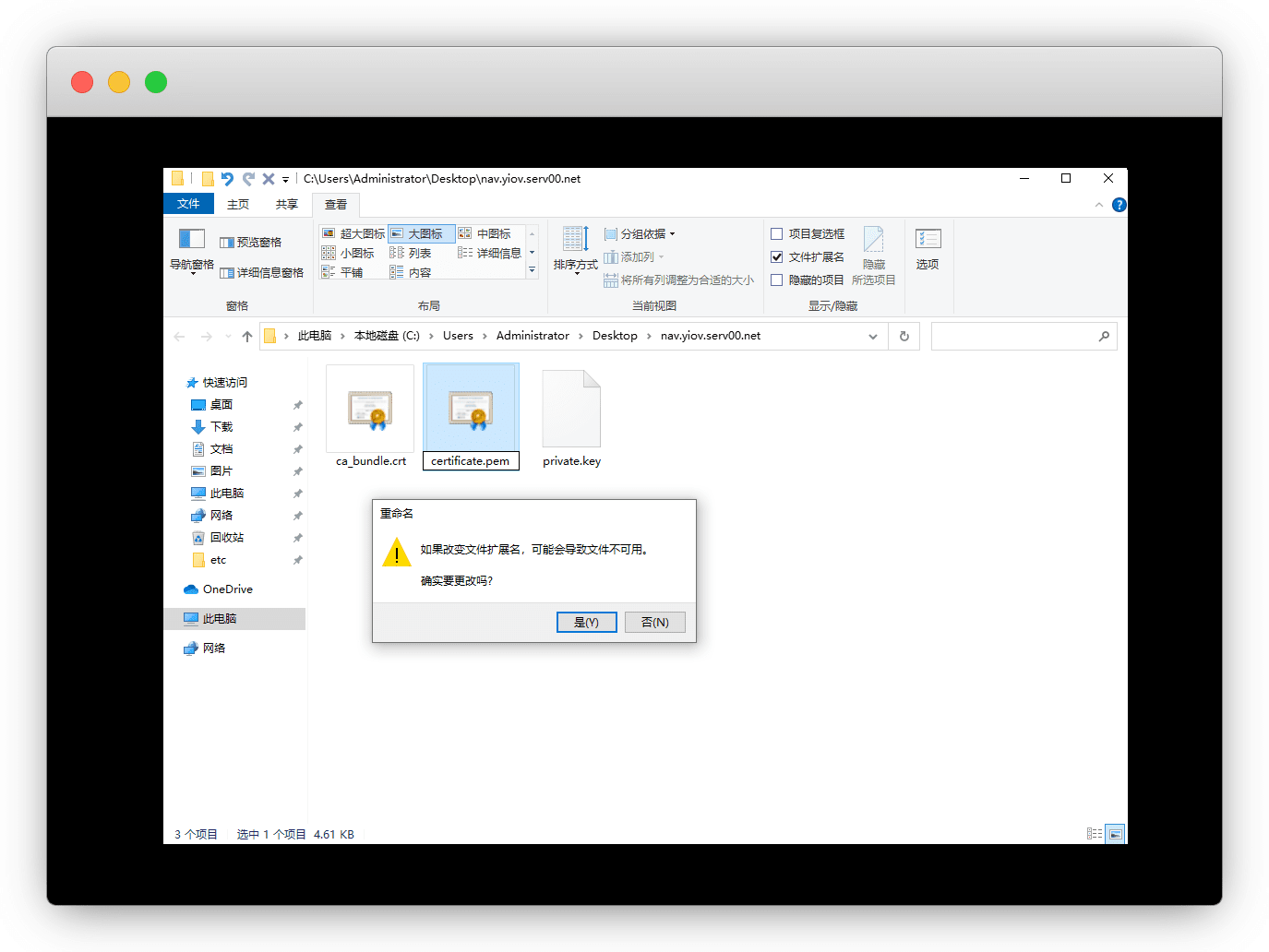Screen dimensions: 1269x952
Task: Open the Share (共享) ribbon tab
Action: point(286,205)
